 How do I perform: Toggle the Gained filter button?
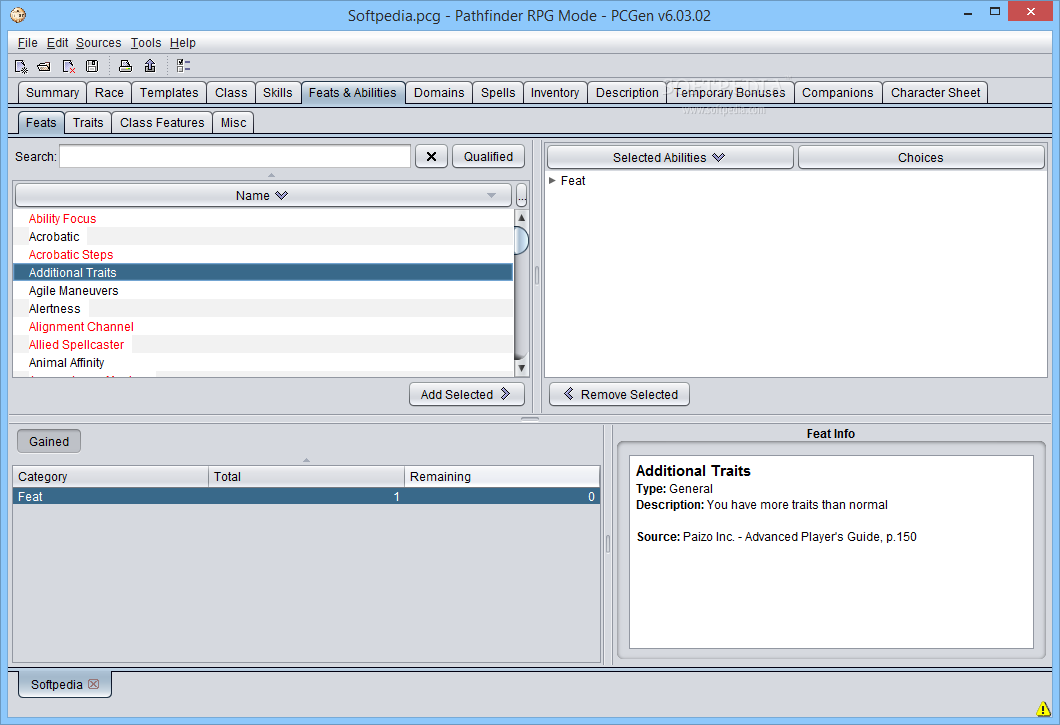[x=49, y=442]
